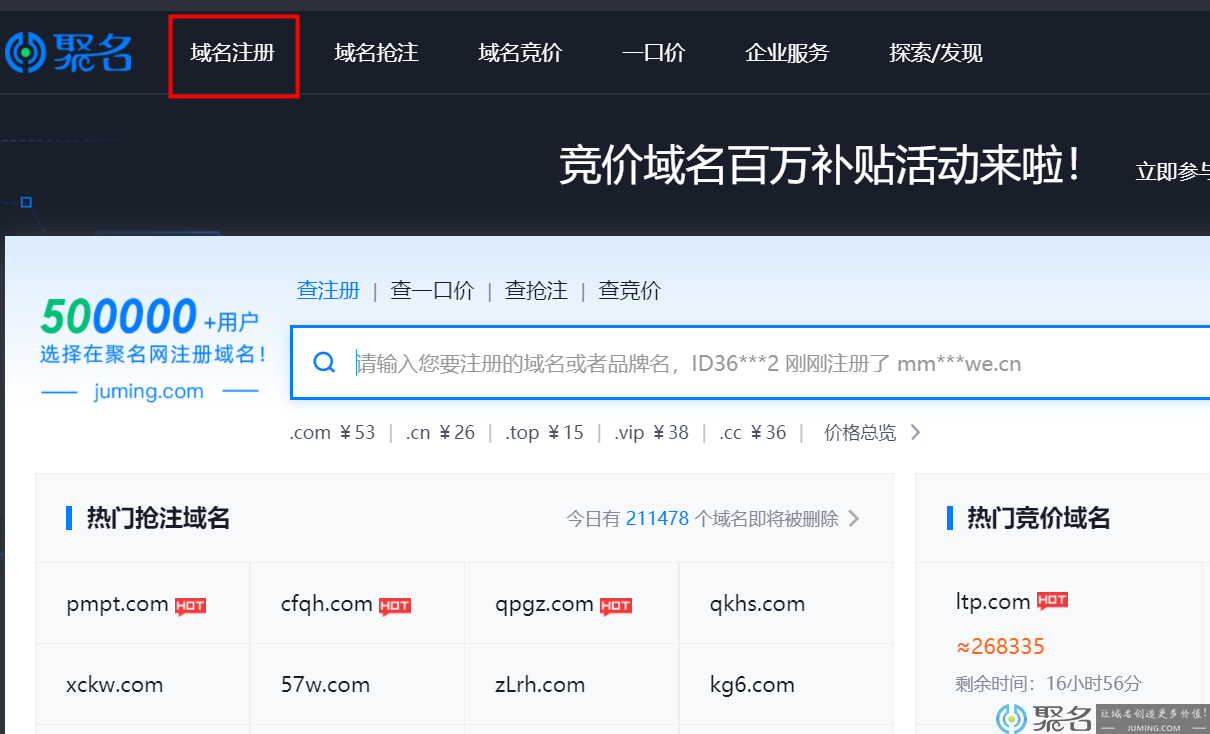
Task: Open the 域名注册 menu item
Action: tap(233, 53)
